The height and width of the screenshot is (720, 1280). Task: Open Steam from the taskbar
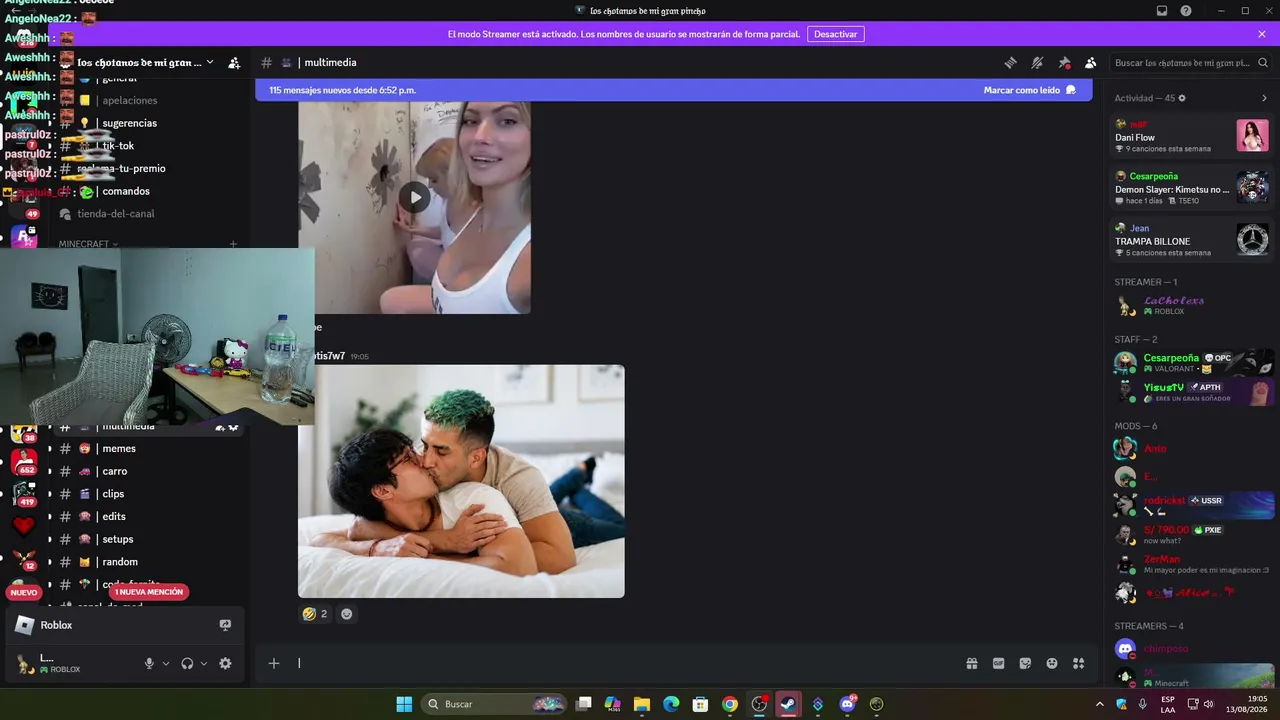coord(788,704)
